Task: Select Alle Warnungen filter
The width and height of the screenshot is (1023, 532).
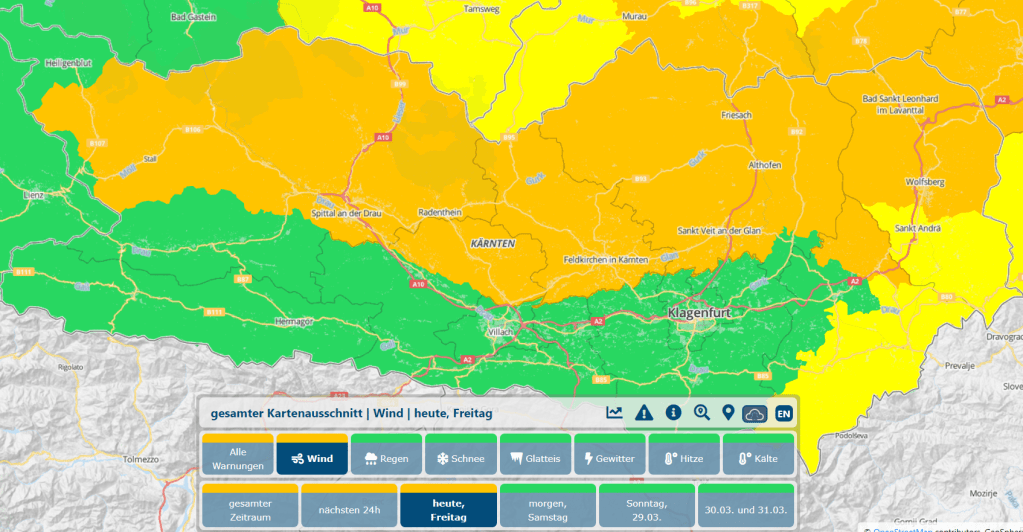Action: [238, 455]
